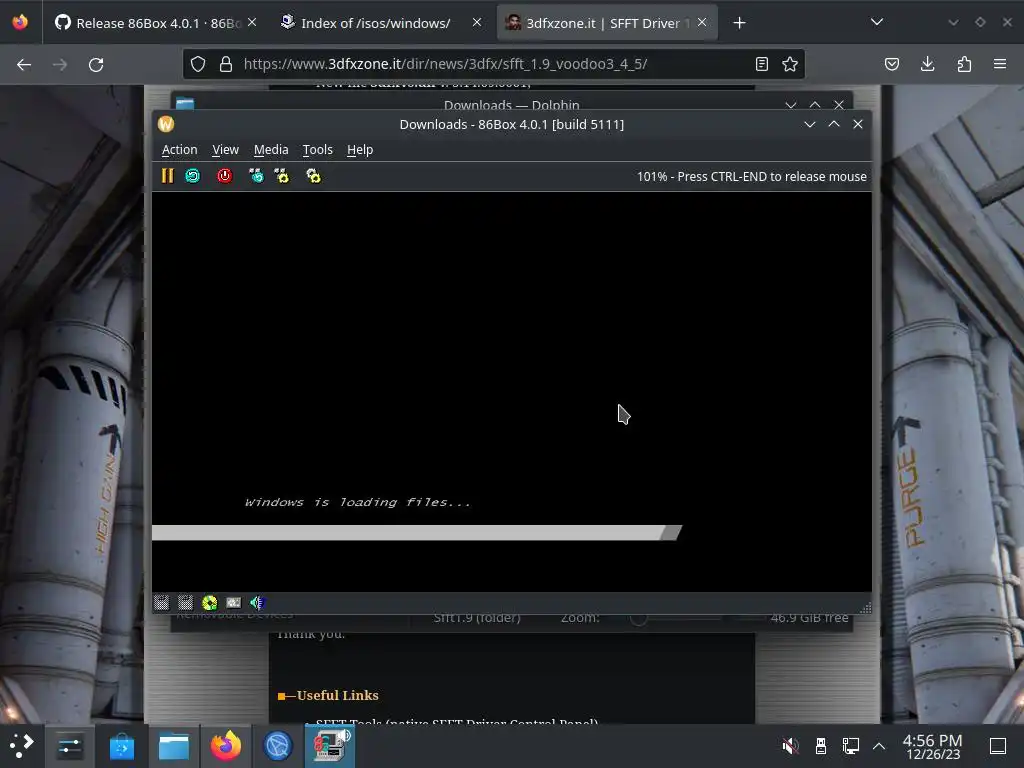
Task: Click the sound speaker status icon
Action: coord(257,602)
